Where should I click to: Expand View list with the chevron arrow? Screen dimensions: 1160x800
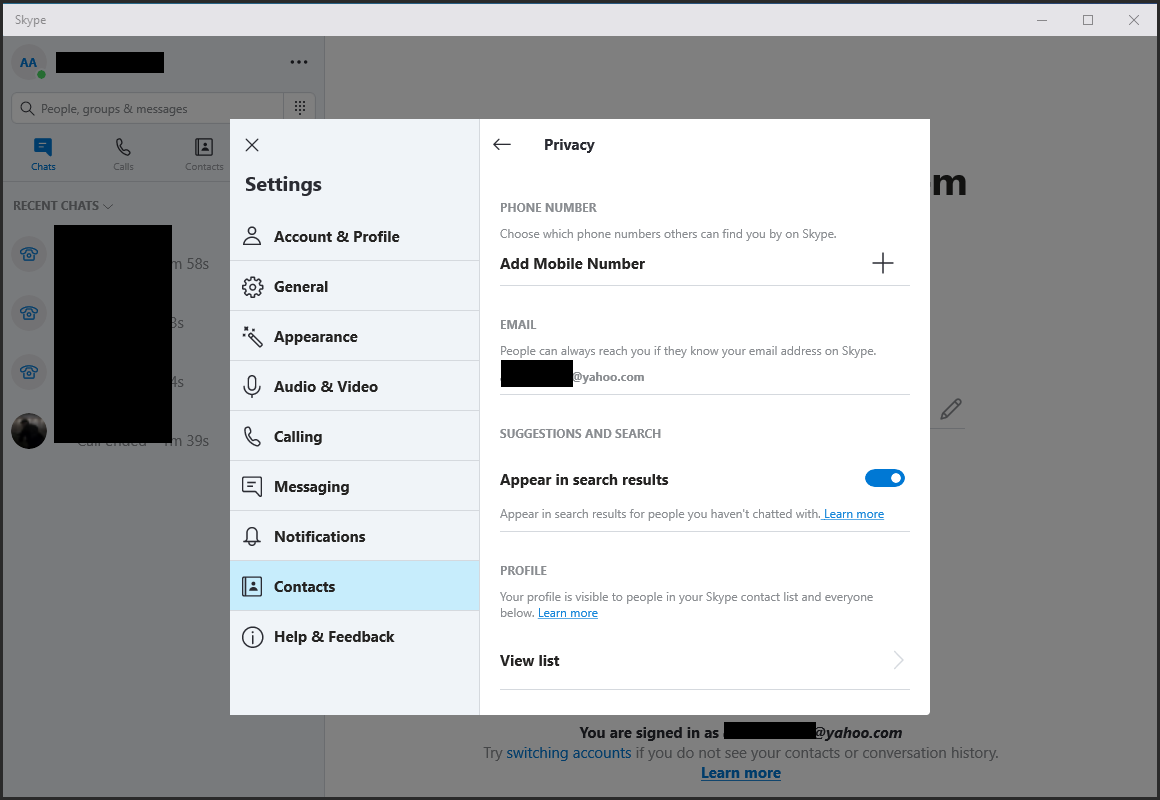point(898,660)
